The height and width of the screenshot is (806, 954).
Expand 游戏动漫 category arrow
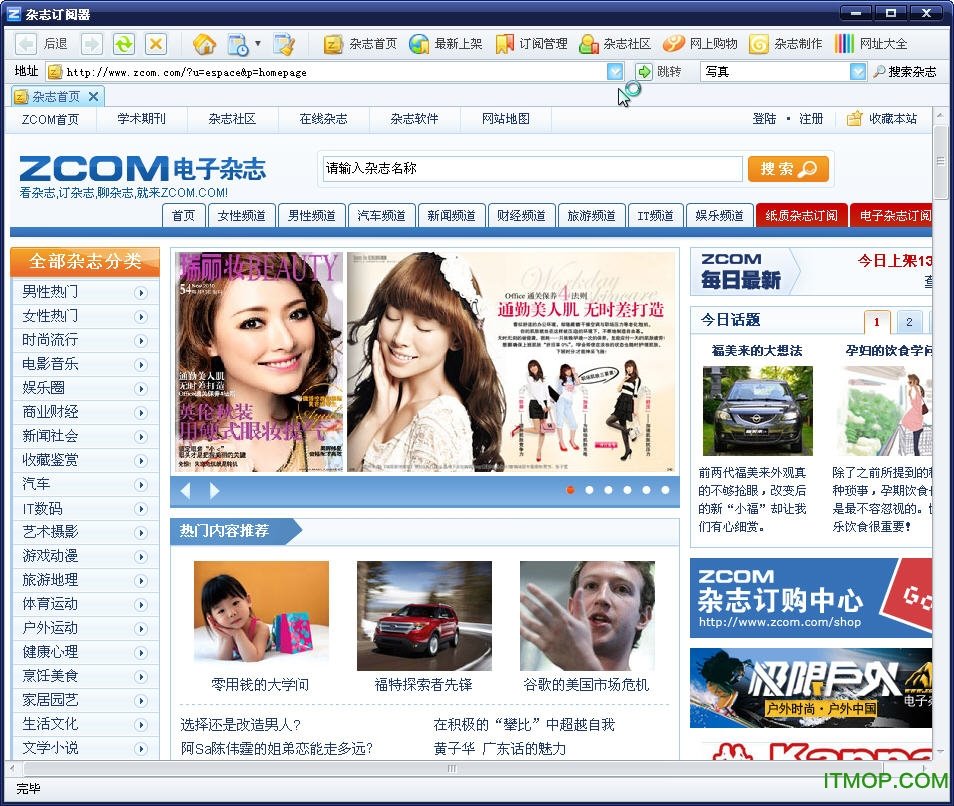click(x=141, y=557)
